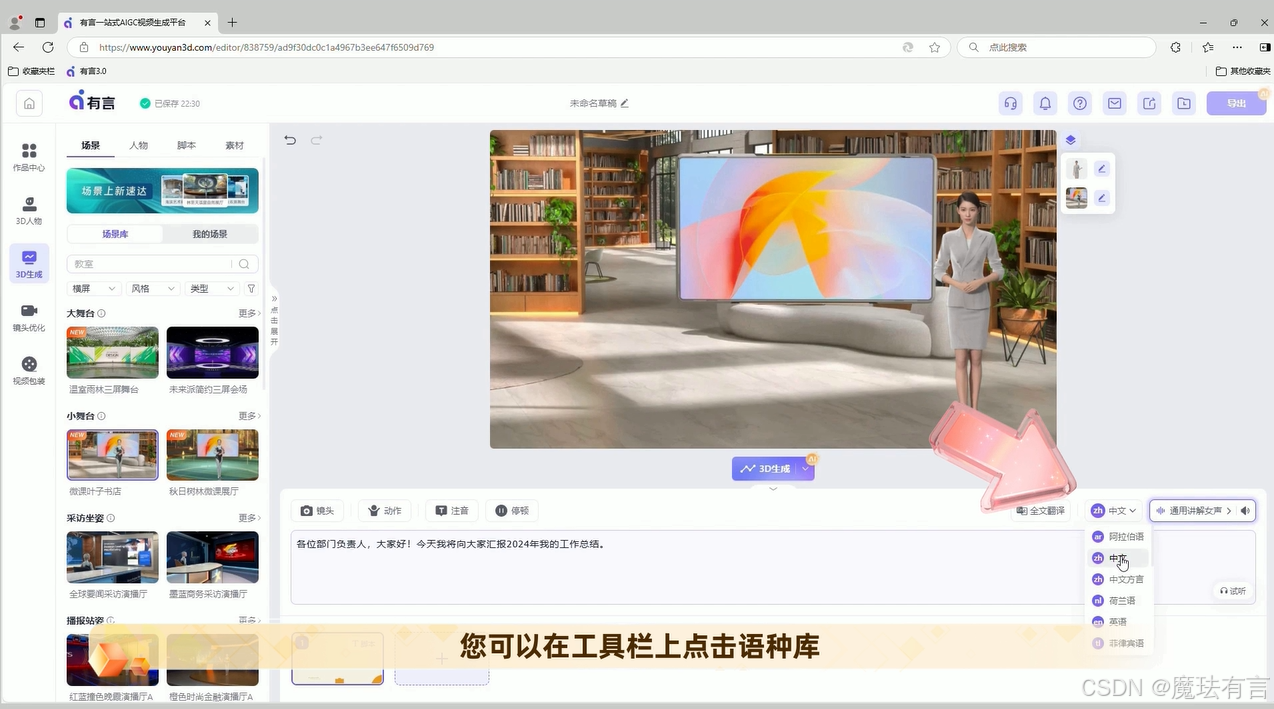
Task: Open the arrow next to 3D生成 button
Action: click(805, 468)
